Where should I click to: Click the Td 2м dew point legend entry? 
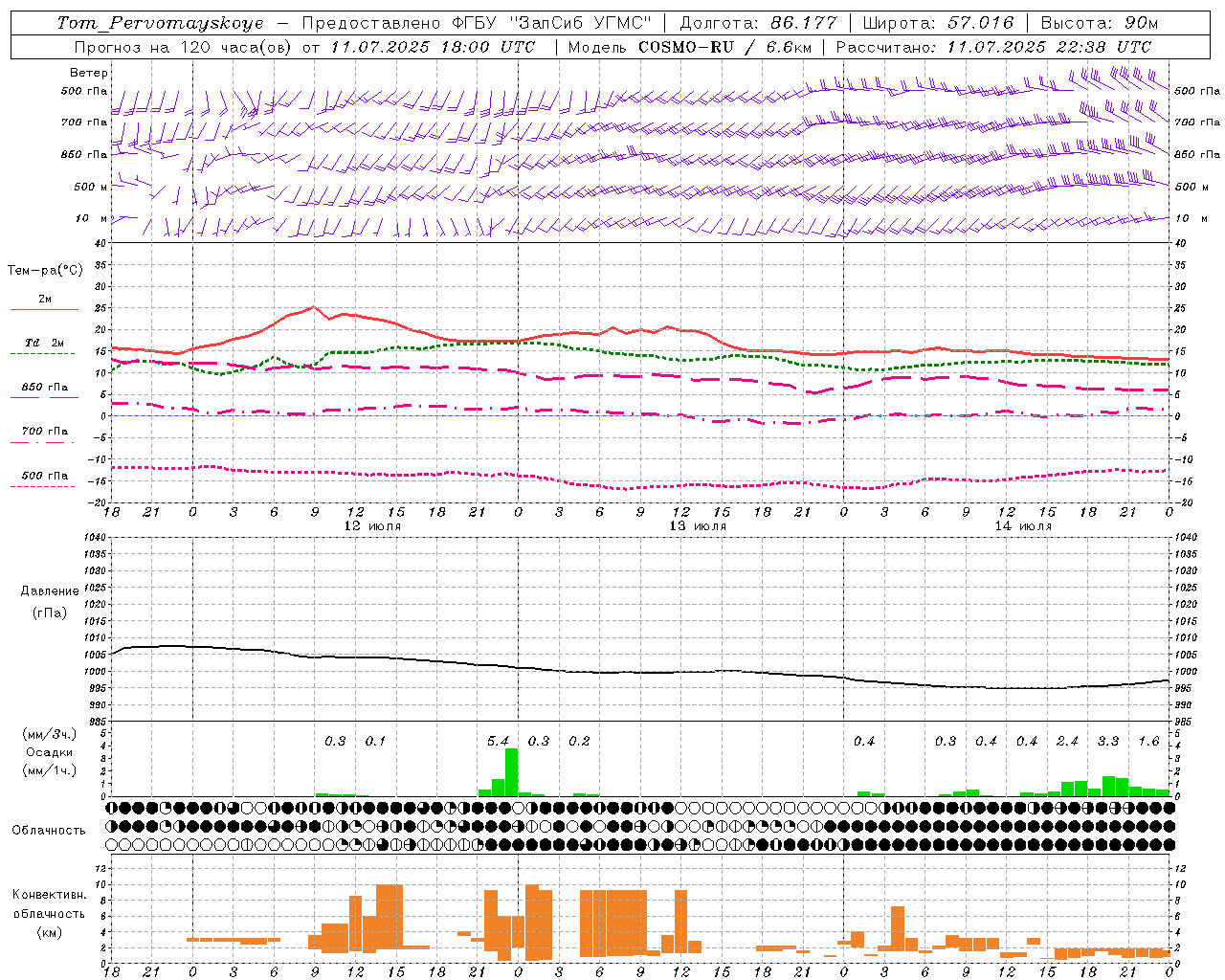(45, 343)
